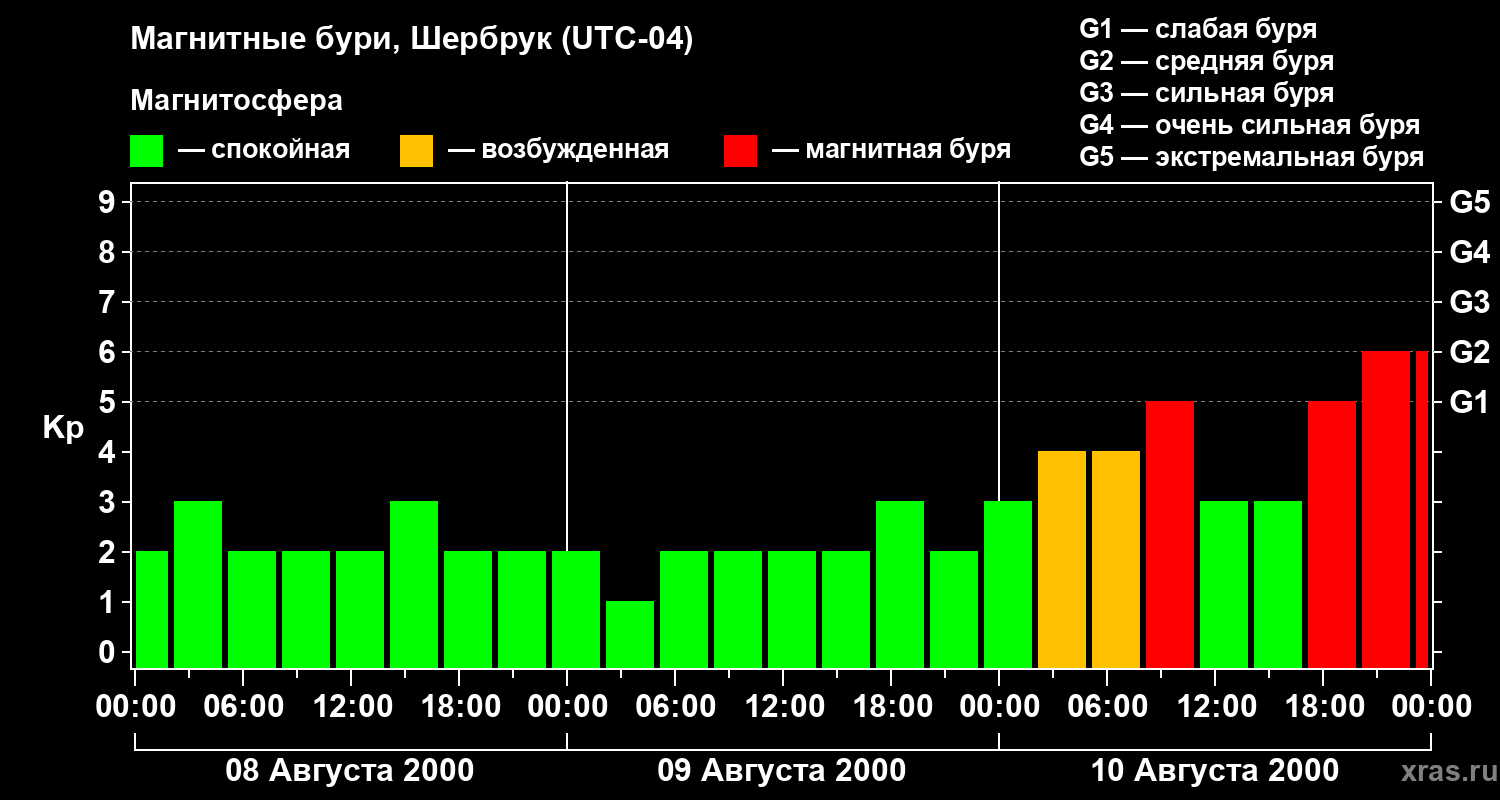1500x800 pixels.
Task: Click the first 12:00 time label
Action: (352, 706)
